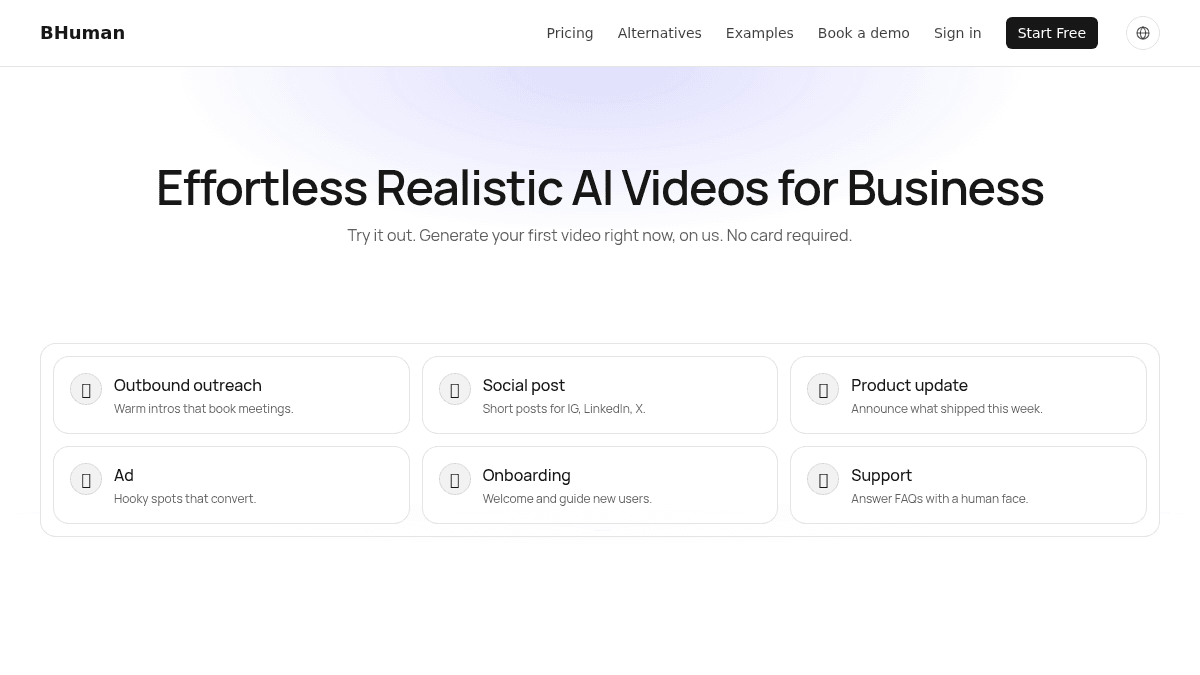The height and width of the screenshot is (675, 1200).
Task: Select "Announce what shipped this week." text
Action: 947,409
